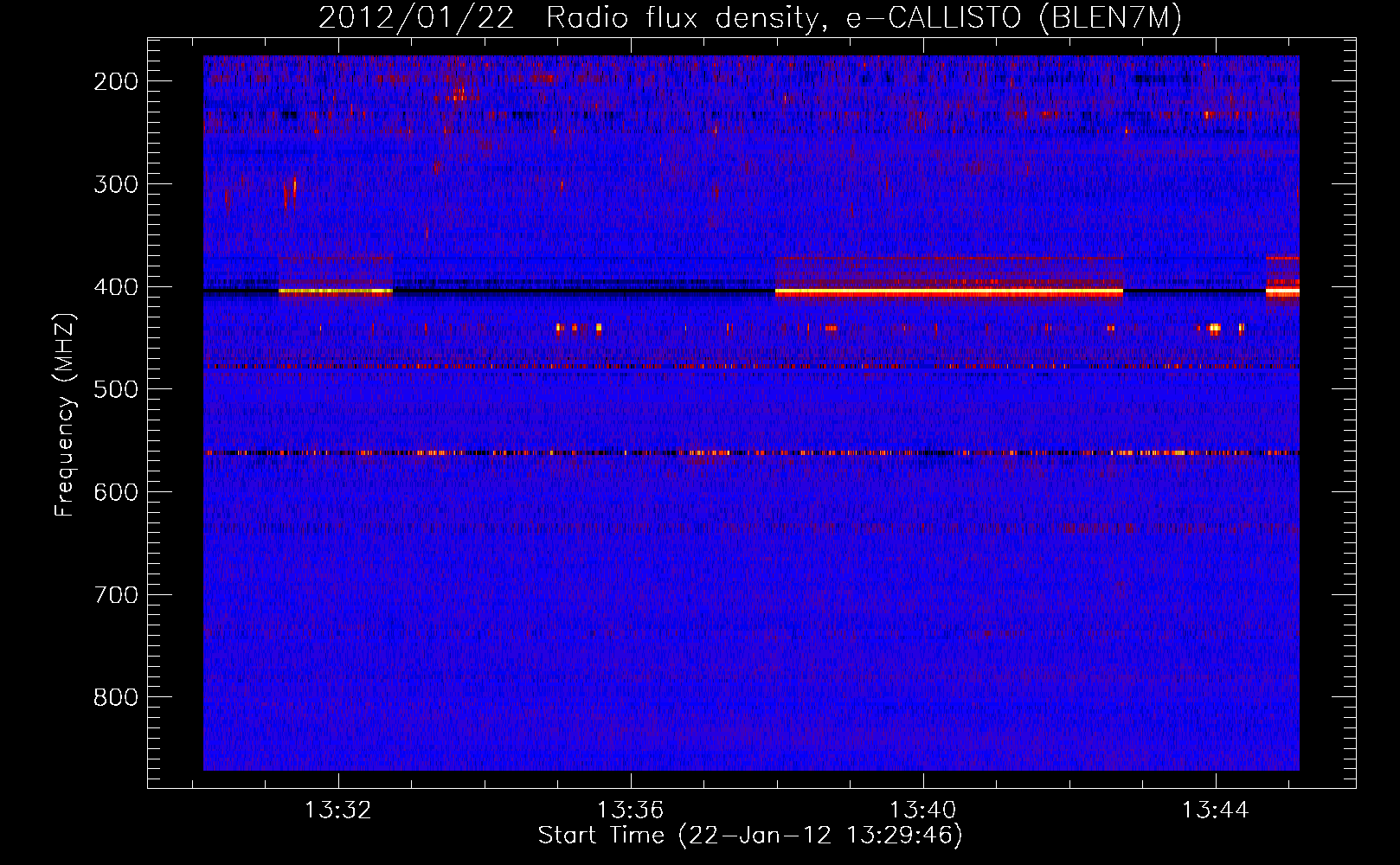Click the 13:40 time tick label
1400x865 pixels.
click(923, 810)
